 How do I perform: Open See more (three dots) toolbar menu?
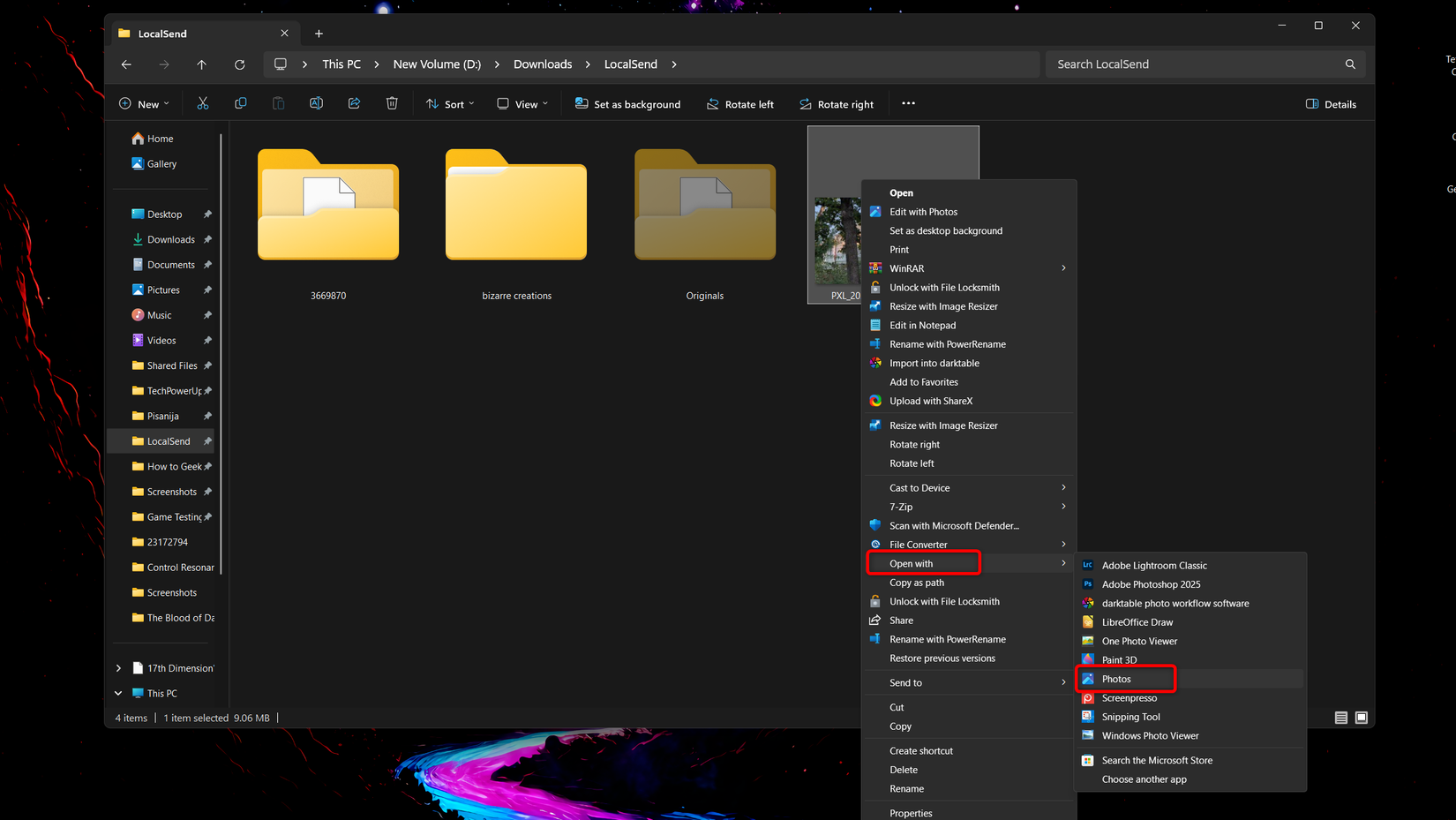pyautogui.click(x=908, y=103)
